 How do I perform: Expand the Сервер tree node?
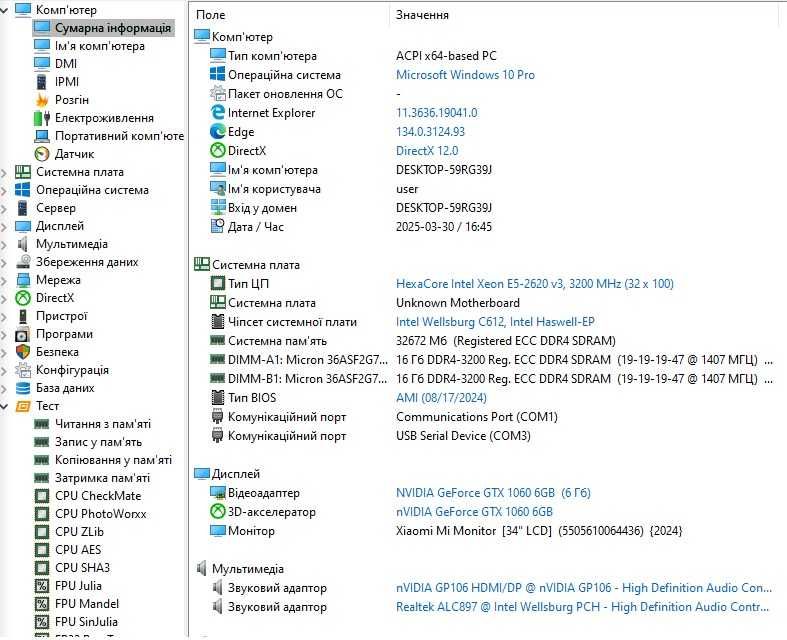coord(4,208)
